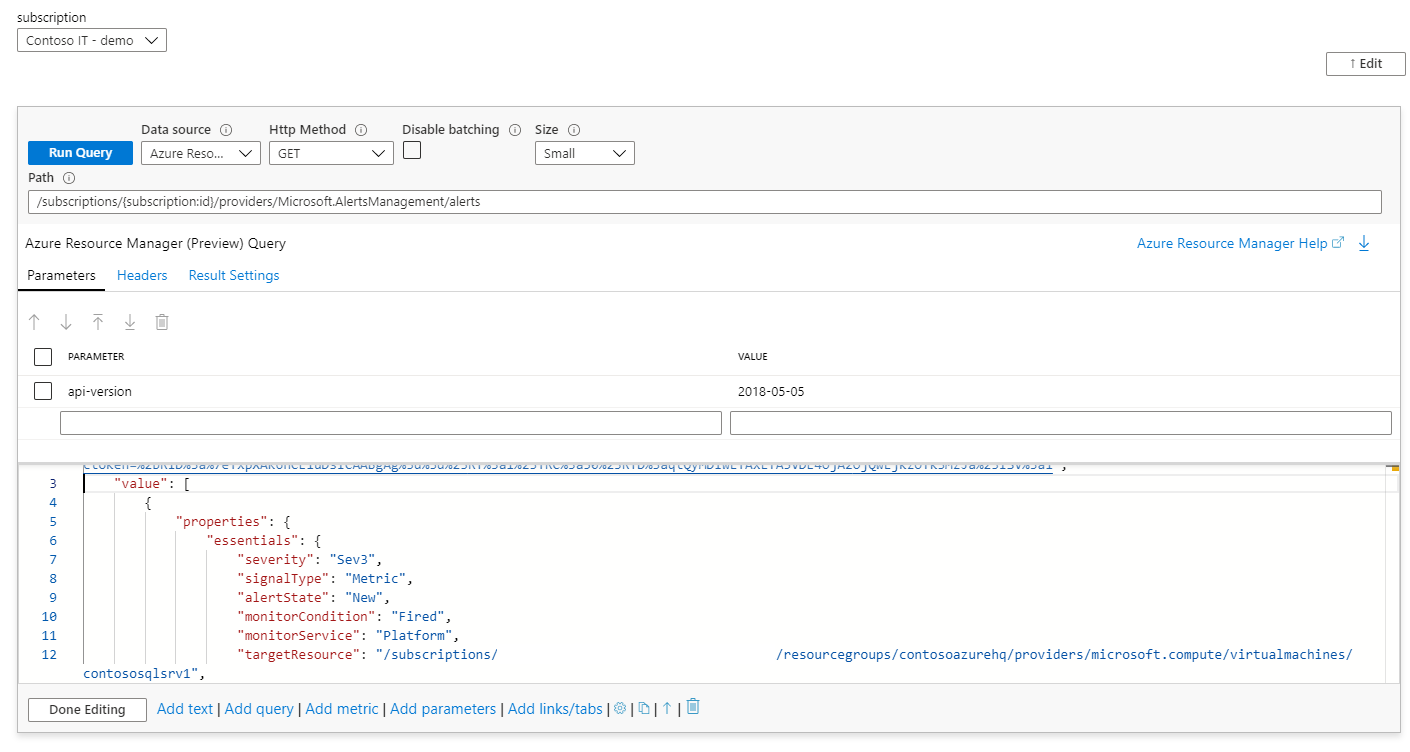Enable the Disable batching checkbox
This screenshot has width=1410, height=752.
[x=412, y=151]
